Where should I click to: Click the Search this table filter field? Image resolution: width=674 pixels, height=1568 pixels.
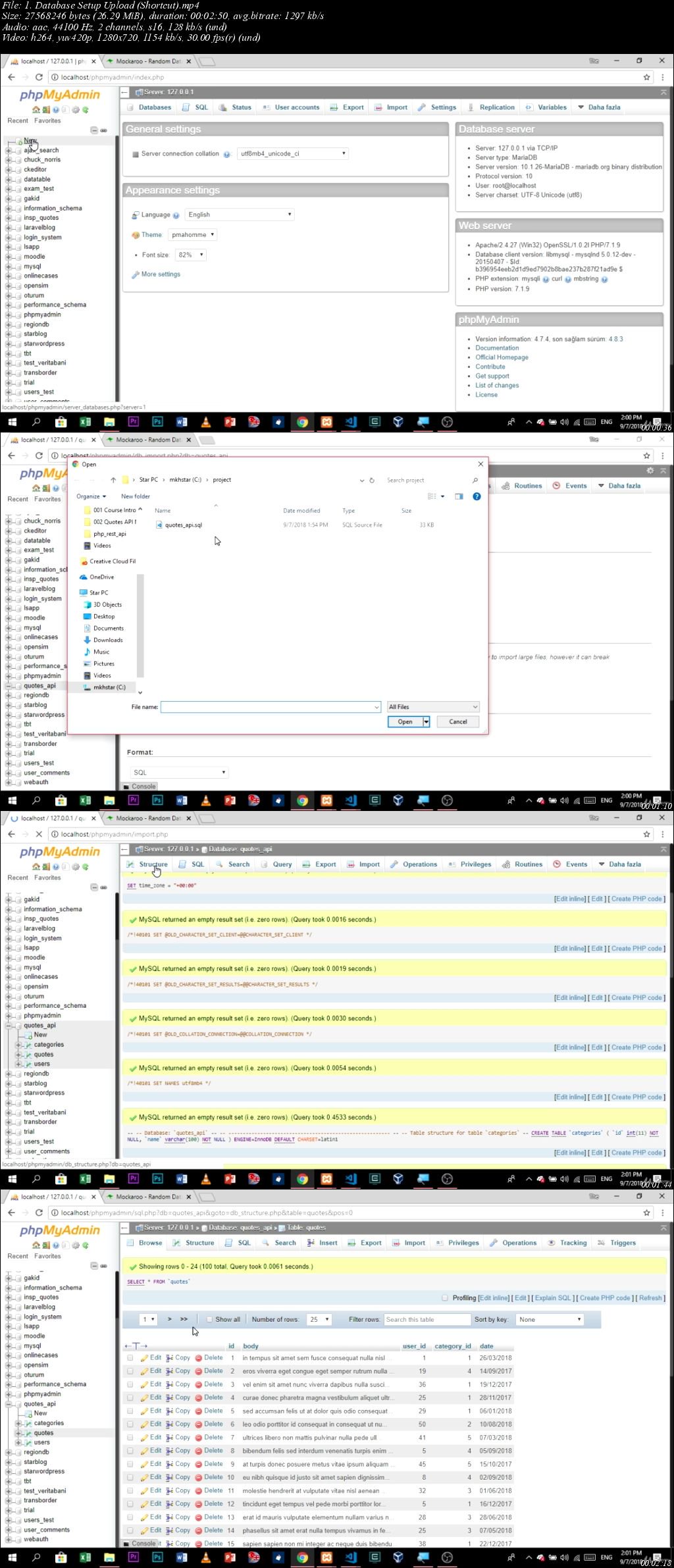coord(427,1319)
